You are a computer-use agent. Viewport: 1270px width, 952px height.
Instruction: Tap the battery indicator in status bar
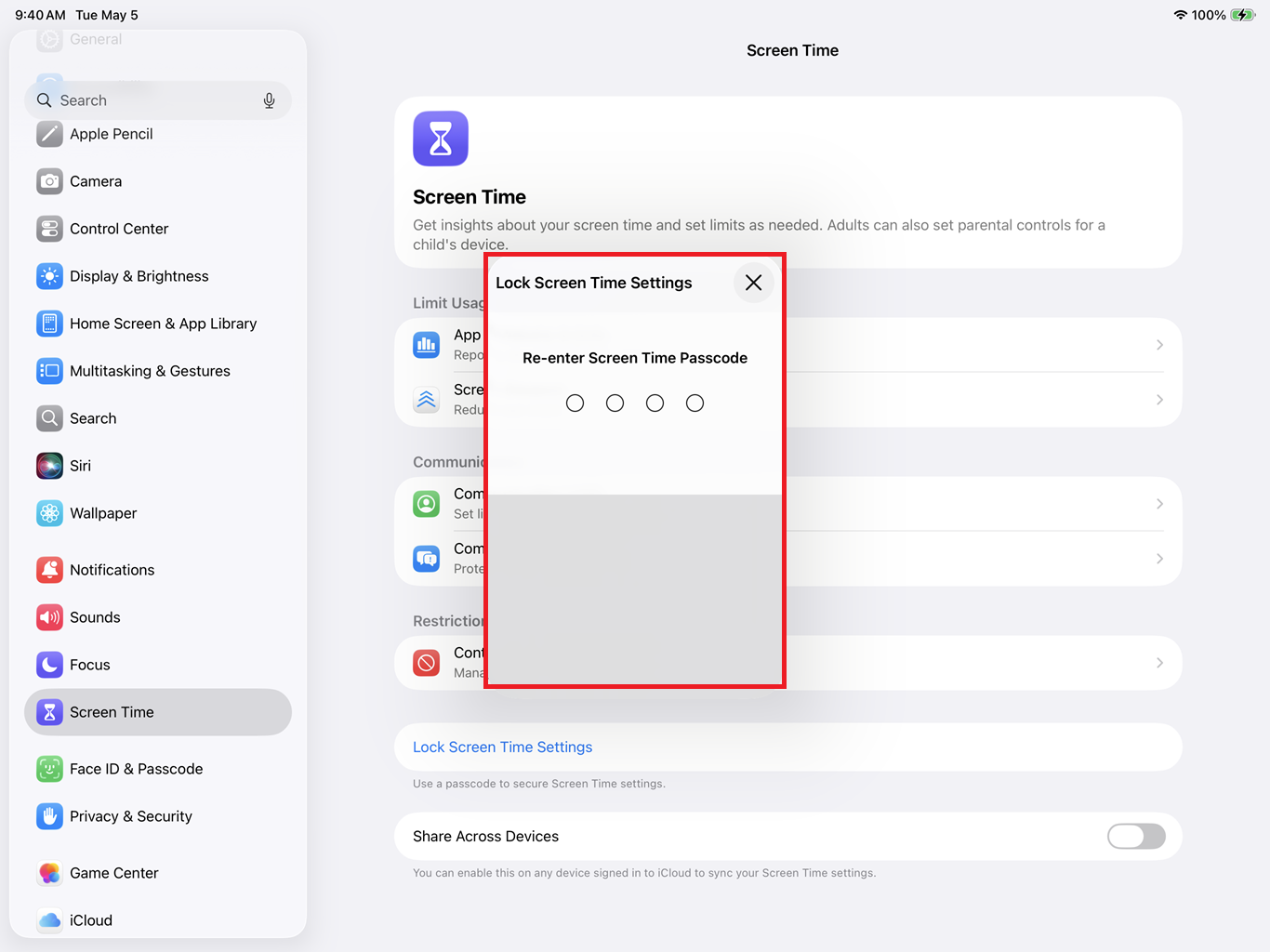point(1242,15)
